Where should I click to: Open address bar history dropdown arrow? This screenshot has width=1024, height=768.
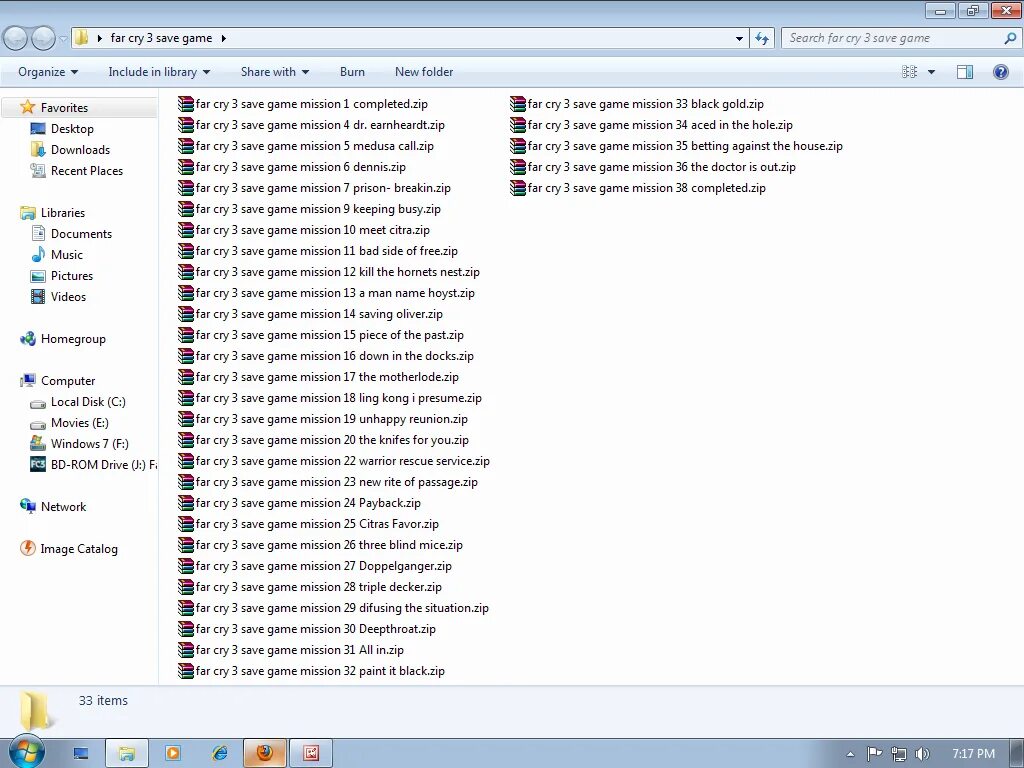tap(739, 39)
